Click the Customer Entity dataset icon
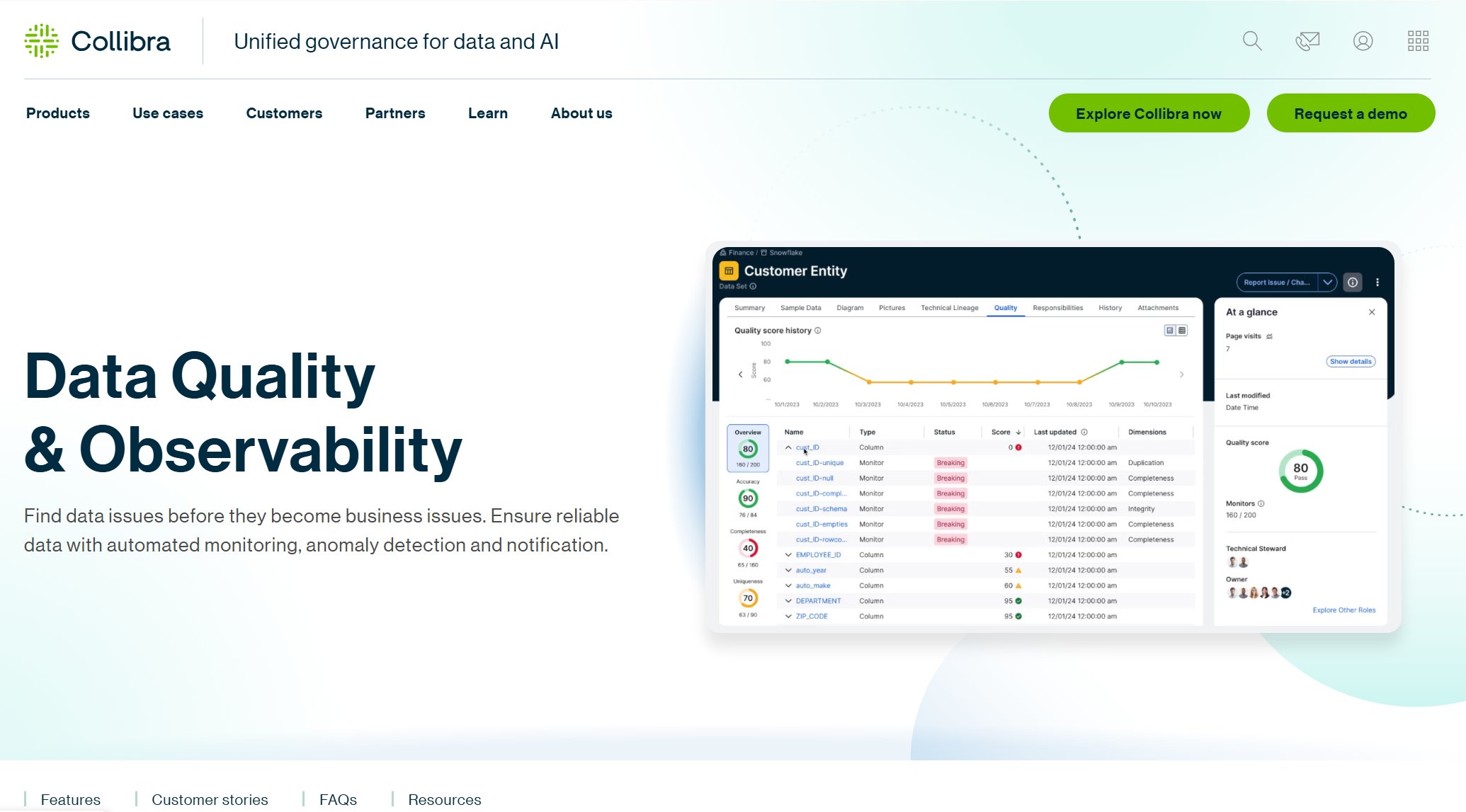This screenshot has width=1466, height=812. coord(728,270)
